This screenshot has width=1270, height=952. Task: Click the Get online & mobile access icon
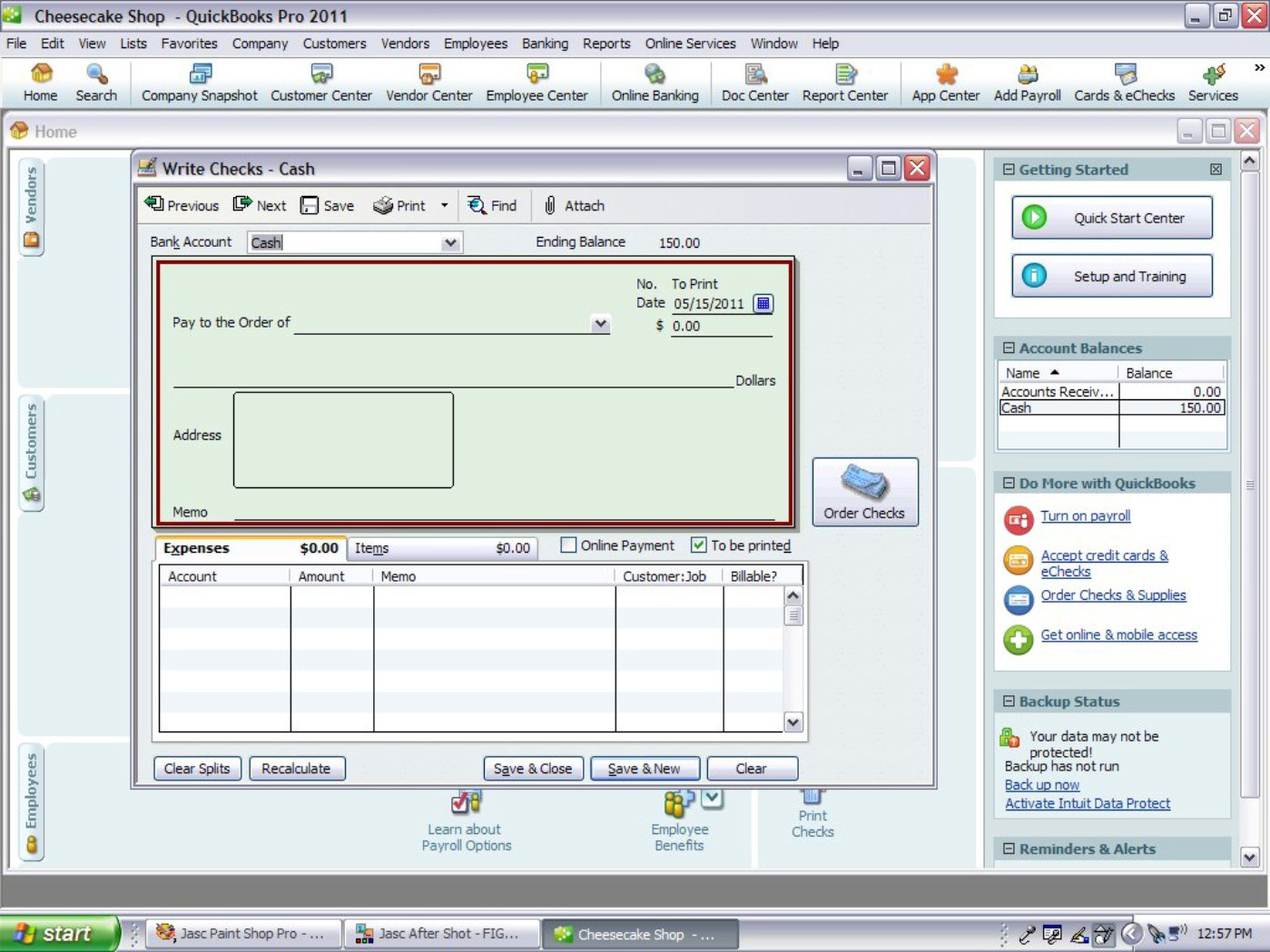[x=1019, y=639]
